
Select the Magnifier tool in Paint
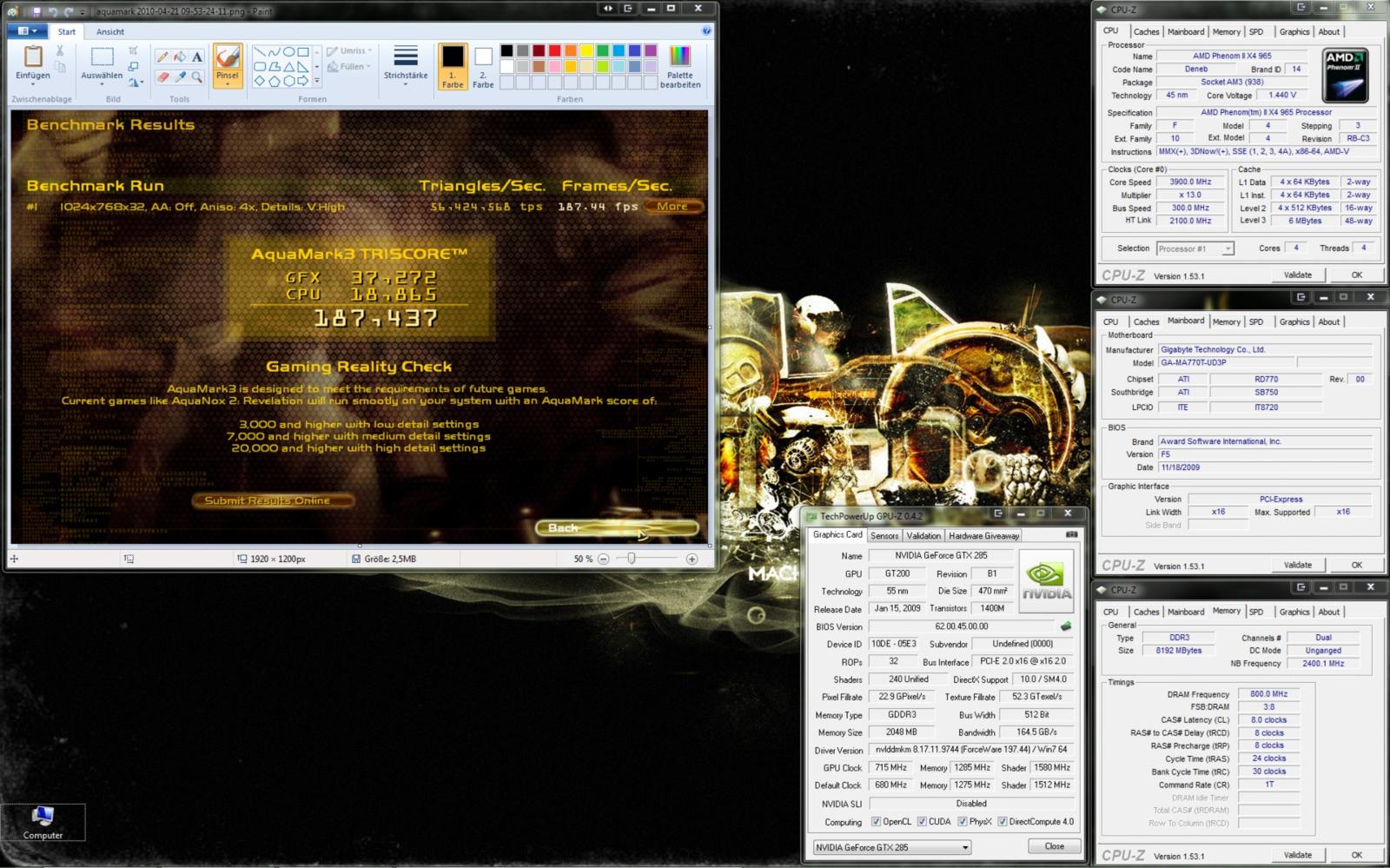point(197,76)
